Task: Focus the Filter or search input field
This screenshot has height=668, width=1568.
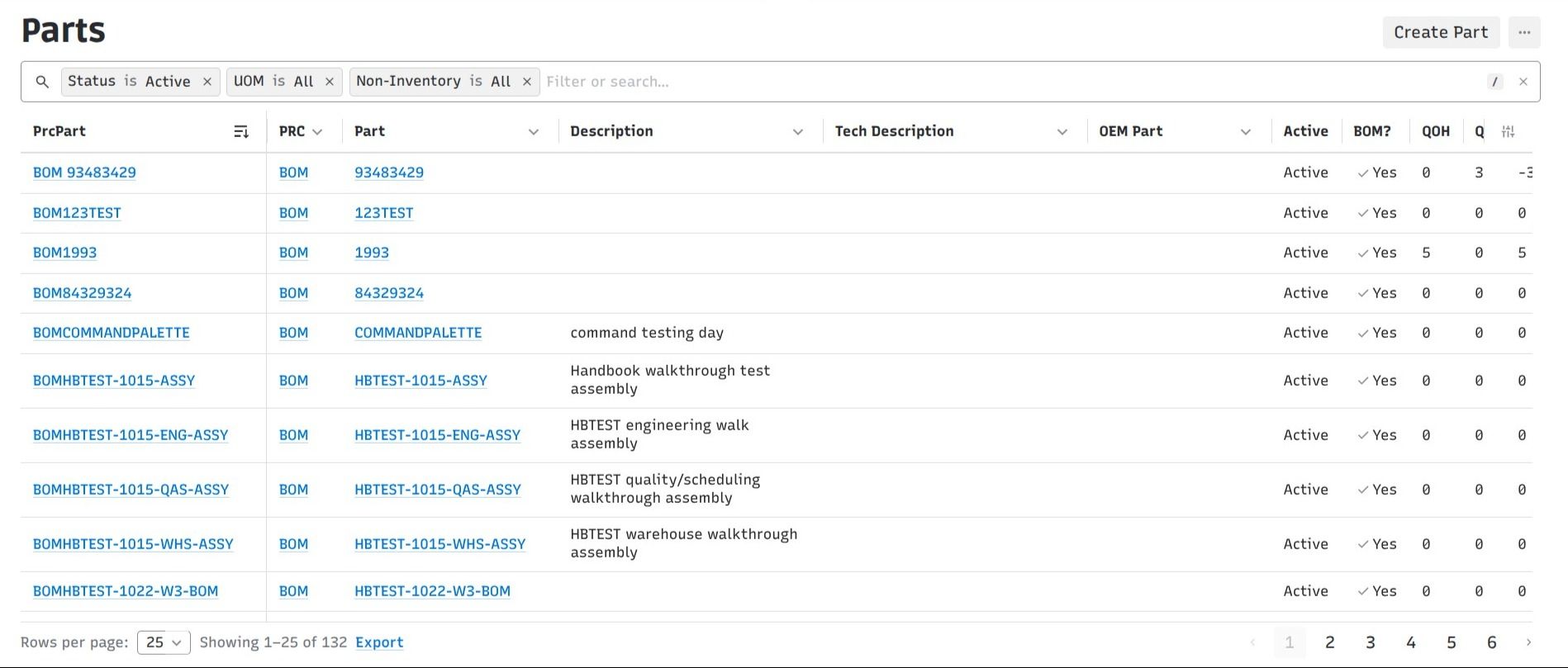Action: point(1012,82)
